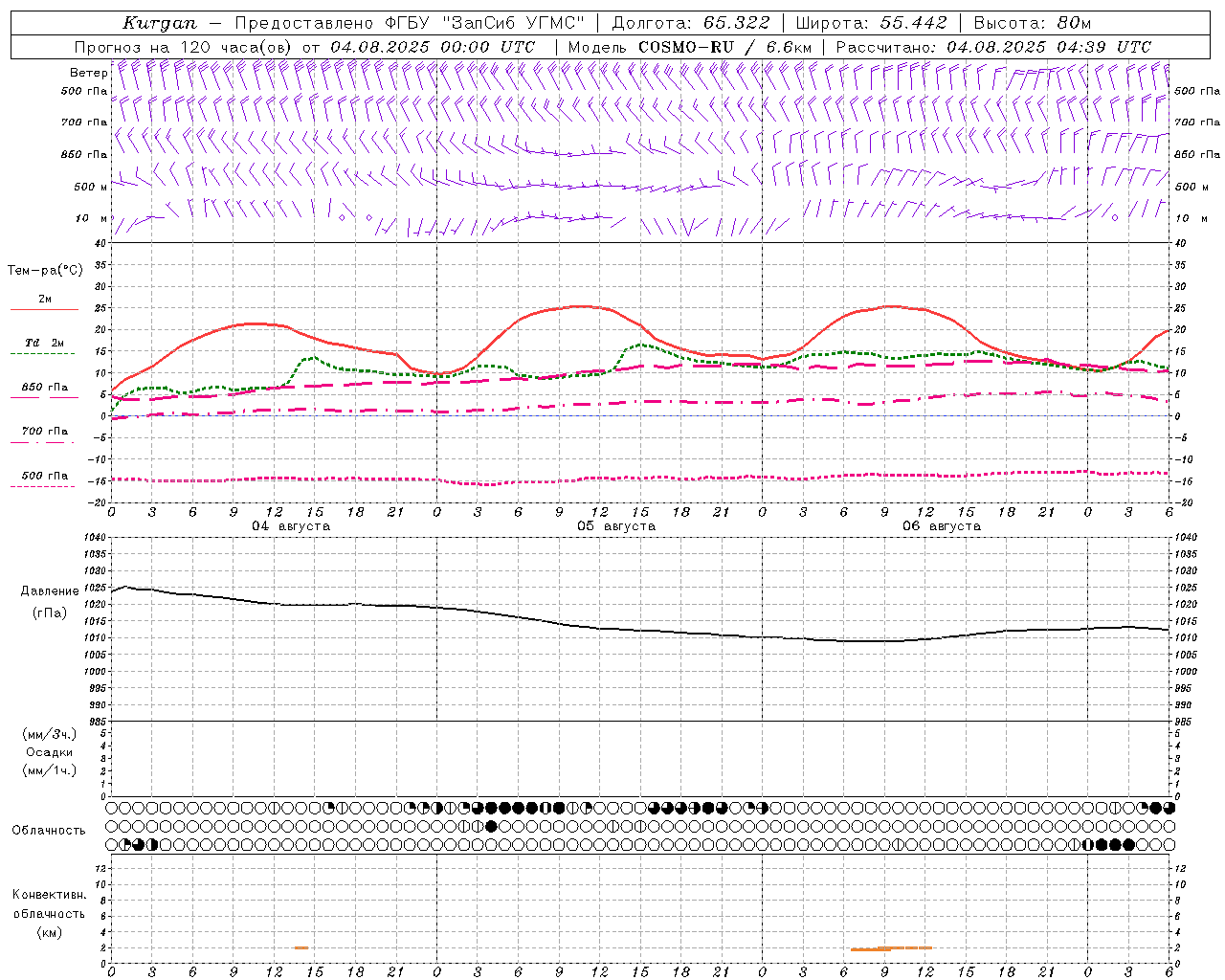Select the "(мм/1ч.)" precipitation unit label
This screenshot has height=980, width=1225.
pyautogui.click(x=50, y=770)
